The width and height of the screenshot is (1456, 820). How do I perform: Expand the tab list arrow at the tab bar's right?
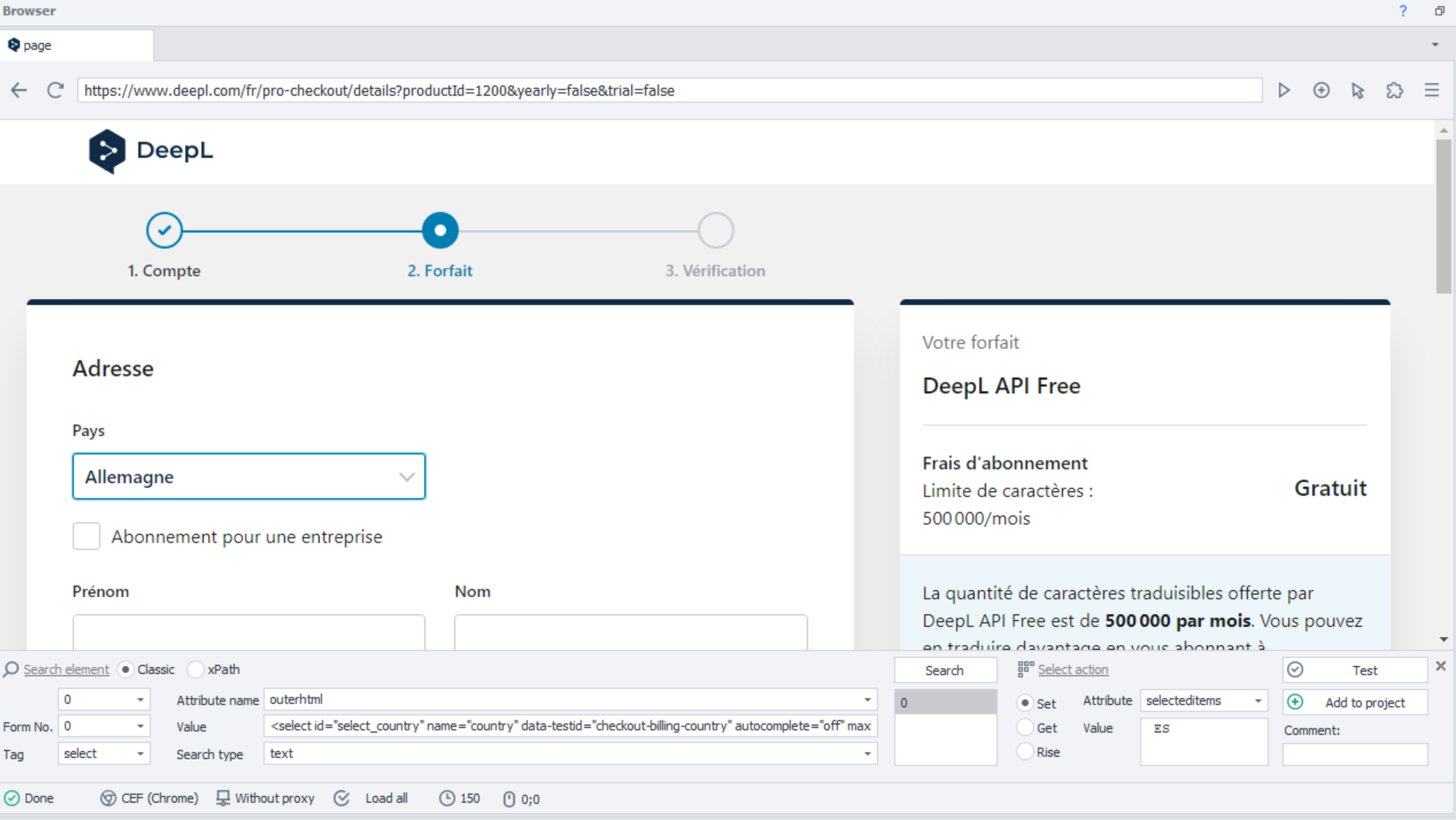(x=1435, y=44)
